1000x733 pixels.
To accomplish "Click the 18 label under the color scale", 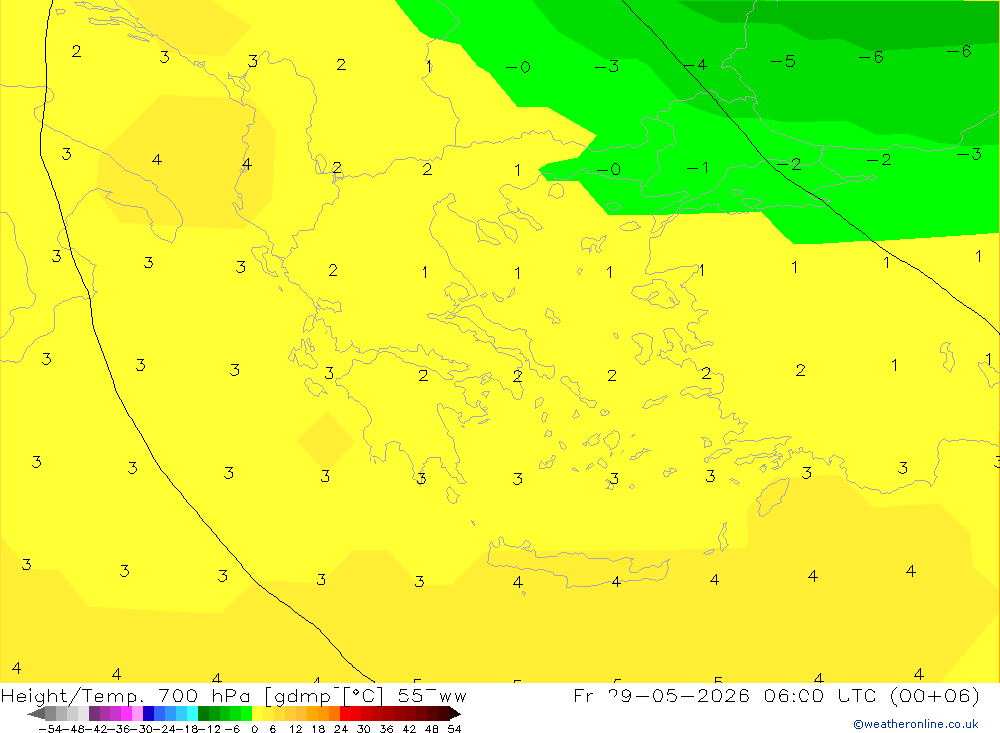I will pyautogui.click(x=318, y=729).
